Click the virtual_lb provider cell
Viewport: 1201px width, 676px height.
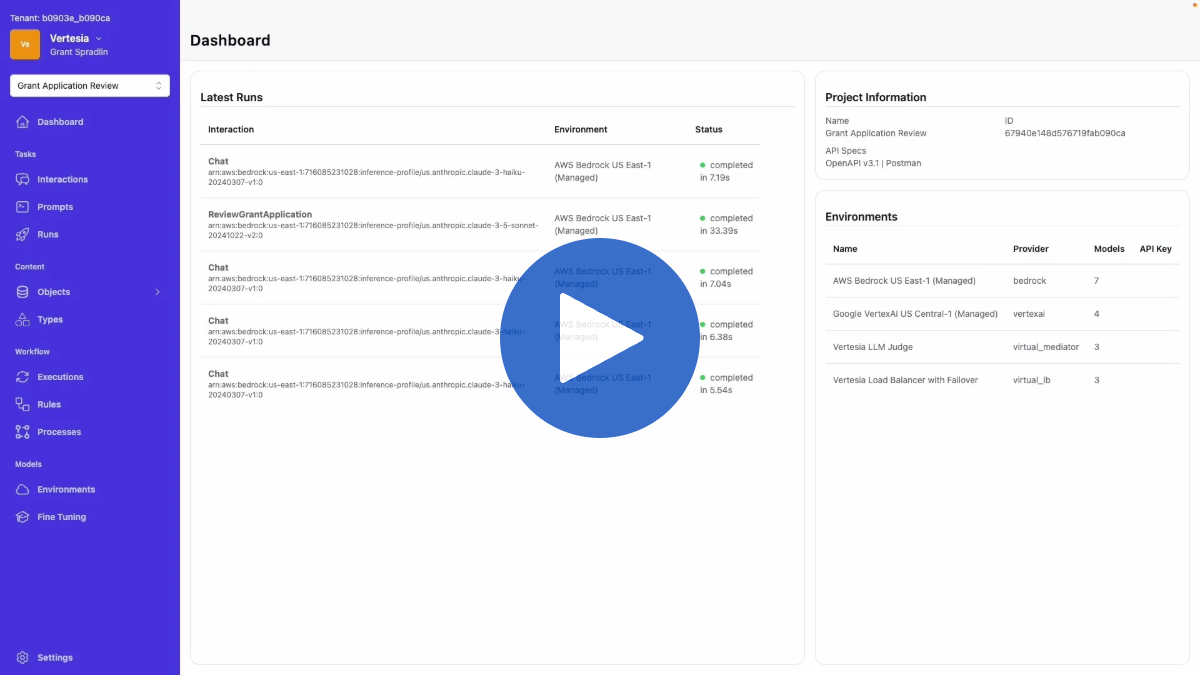(x=1032, y=380)
